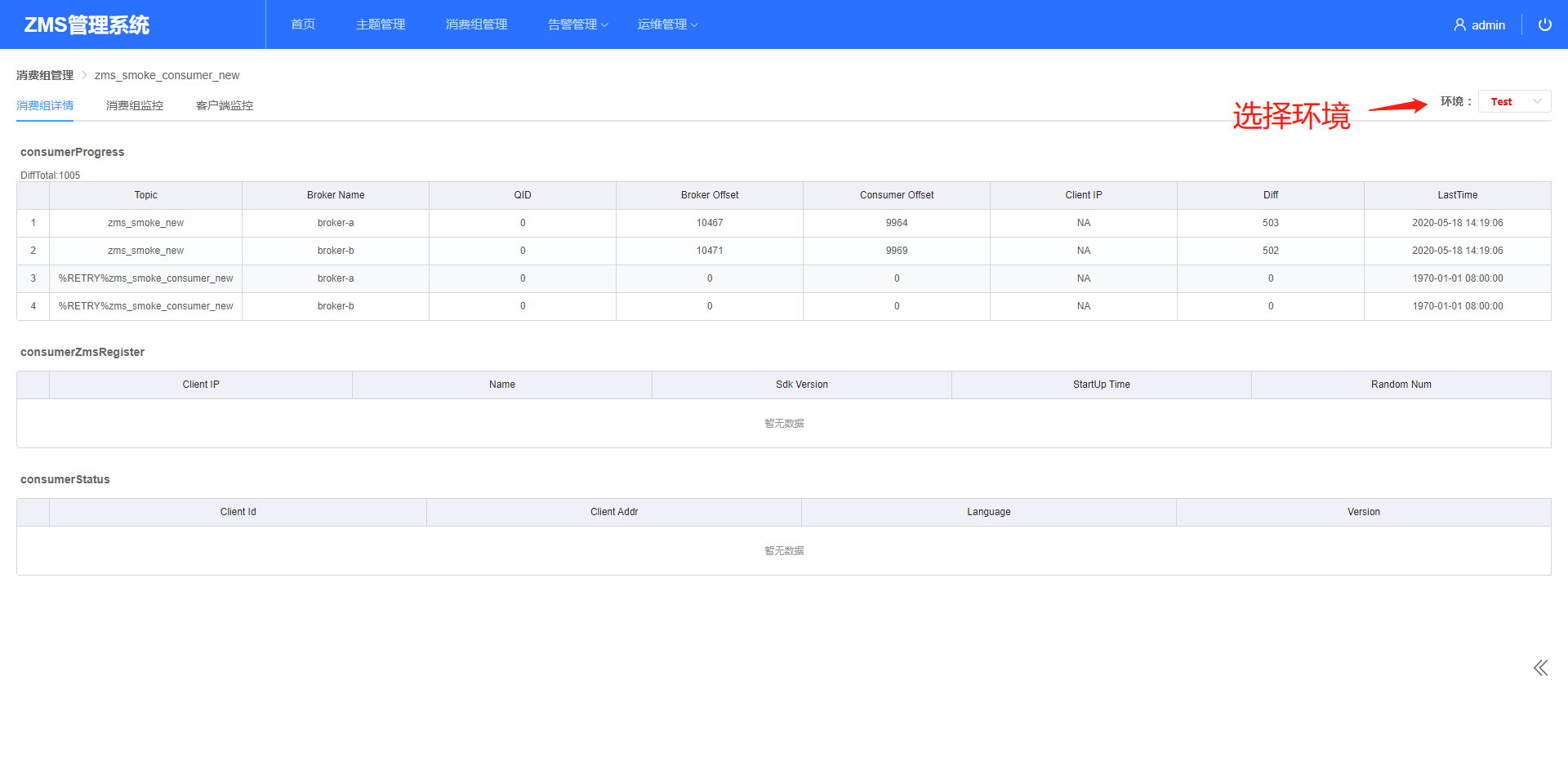Expand the 运维管理 menu
1568x765 pixels.
[x=667, y=24]
